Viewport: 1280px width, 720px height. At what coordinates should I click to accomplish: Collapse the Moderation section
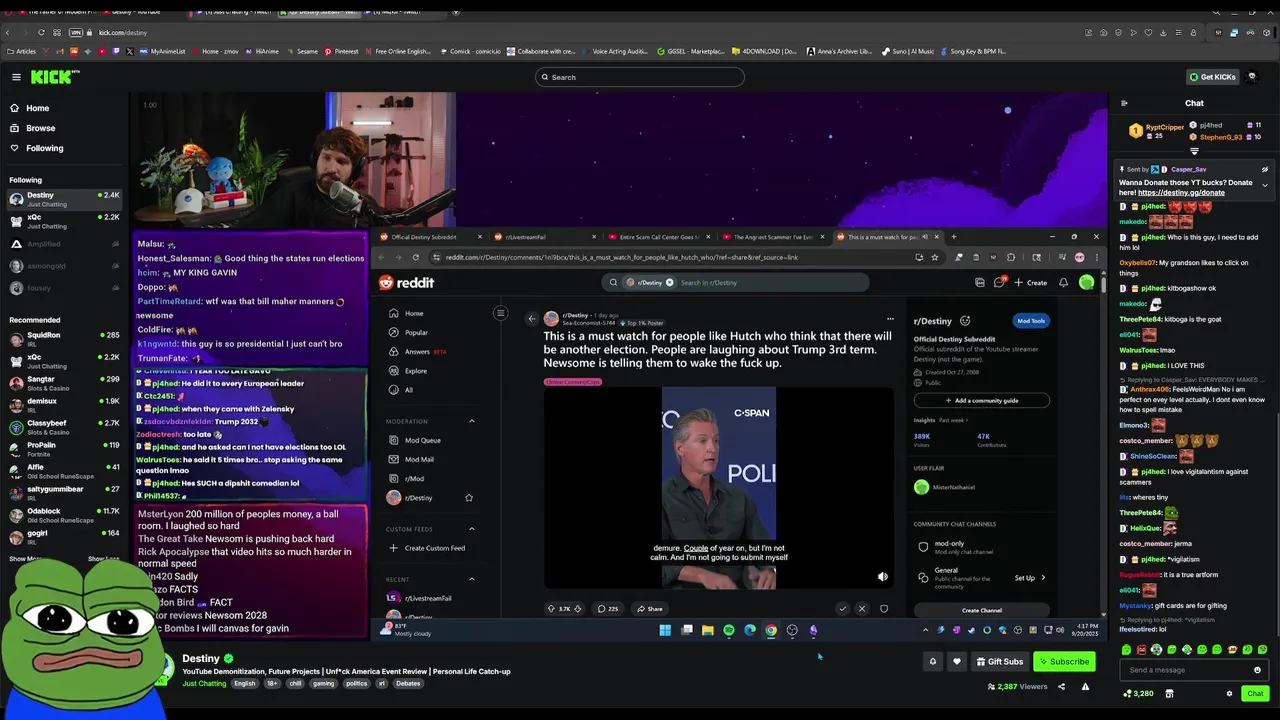pos(472,421)
